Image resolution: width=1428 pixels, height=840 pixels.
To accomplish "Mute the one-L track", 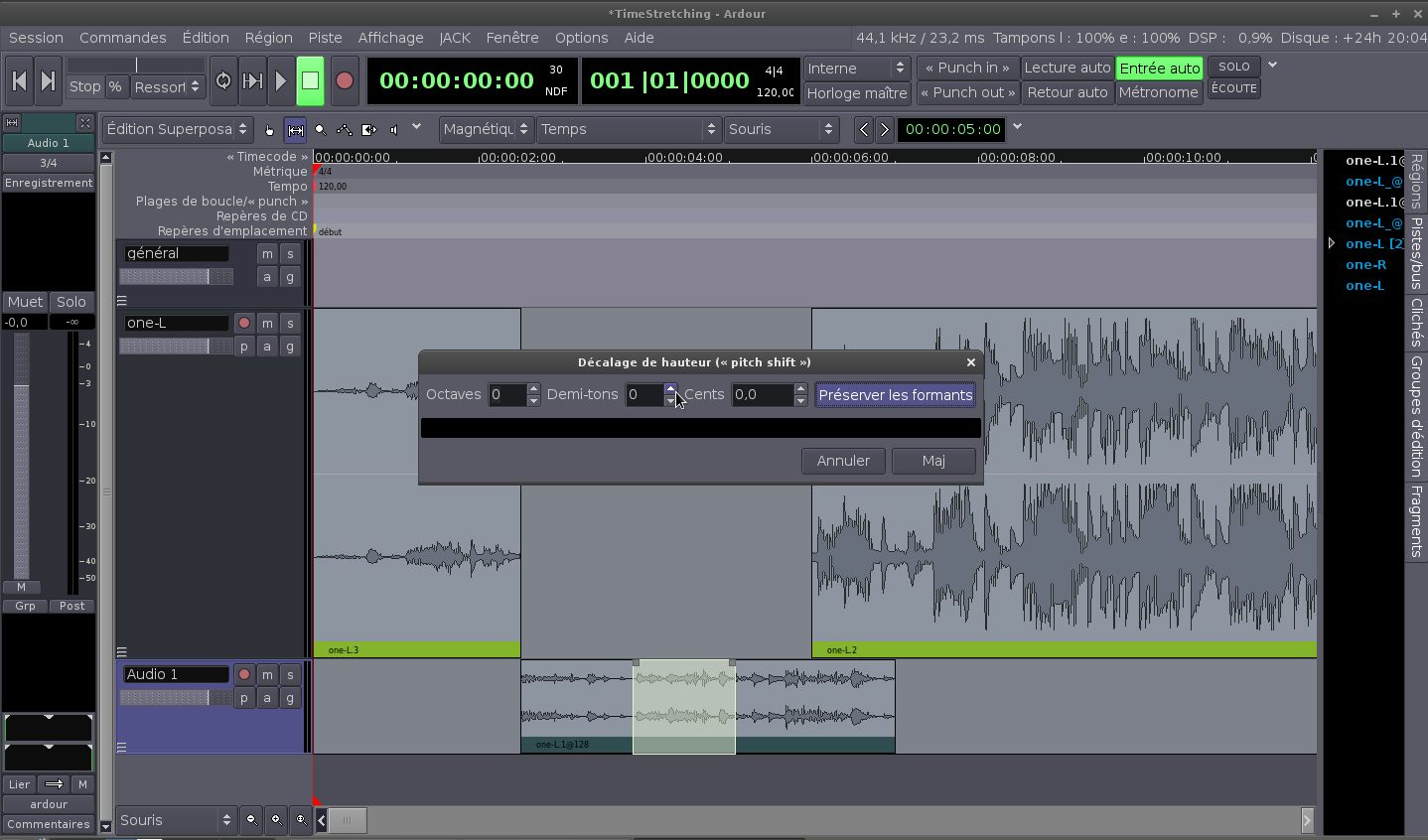I will coord(267,324).
